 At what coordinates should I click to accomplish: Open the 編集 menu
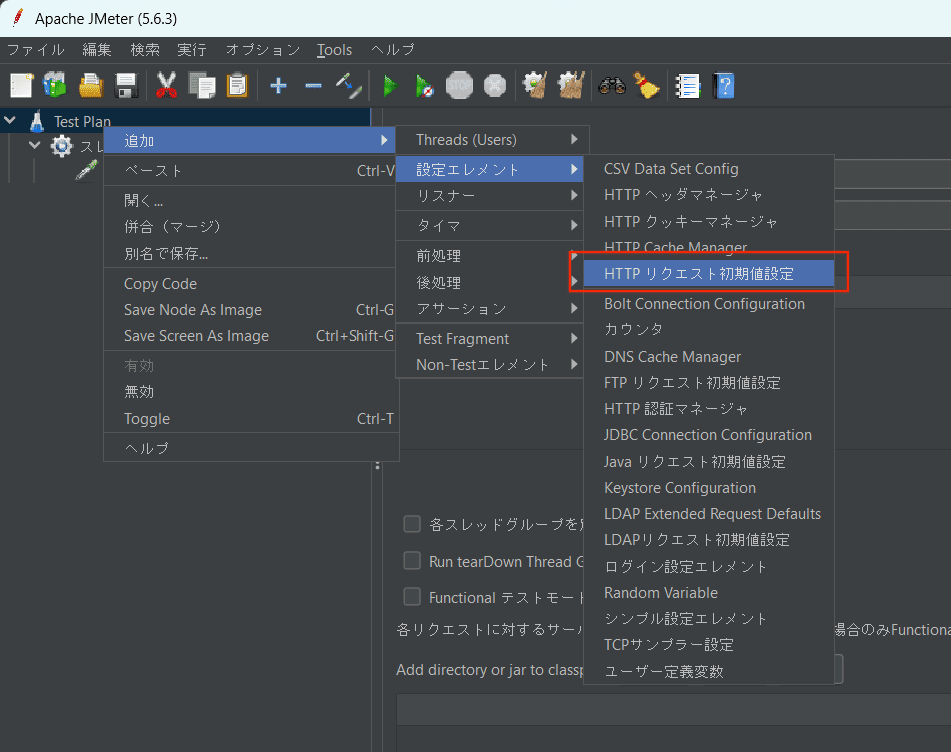[97, 50]
